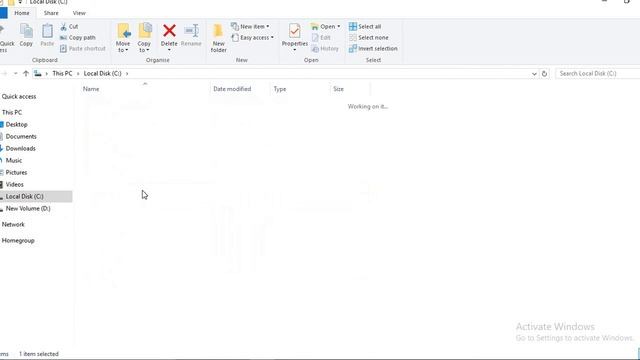
Task: Click Select none in the ribbon
Action: [369, 38]
